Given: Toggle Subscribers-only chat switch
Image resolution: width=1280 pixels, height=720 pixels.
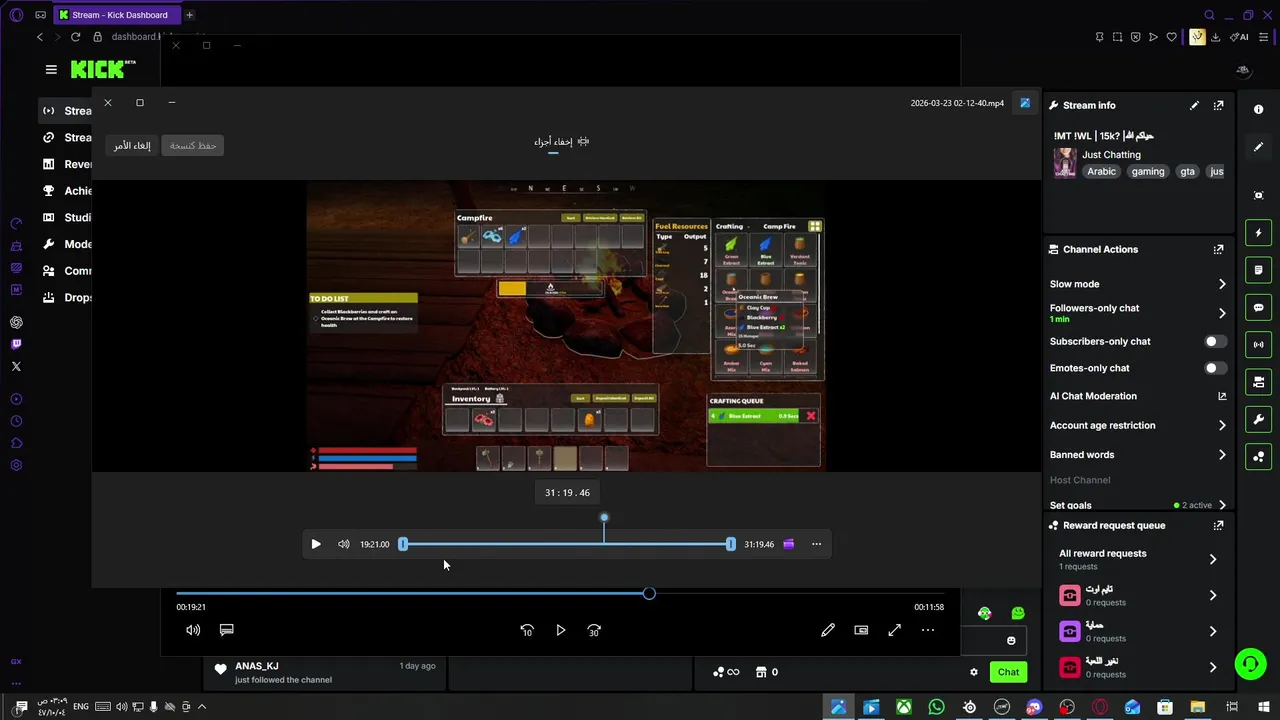Looking at the screenshot, I should tap(1215, 341).
